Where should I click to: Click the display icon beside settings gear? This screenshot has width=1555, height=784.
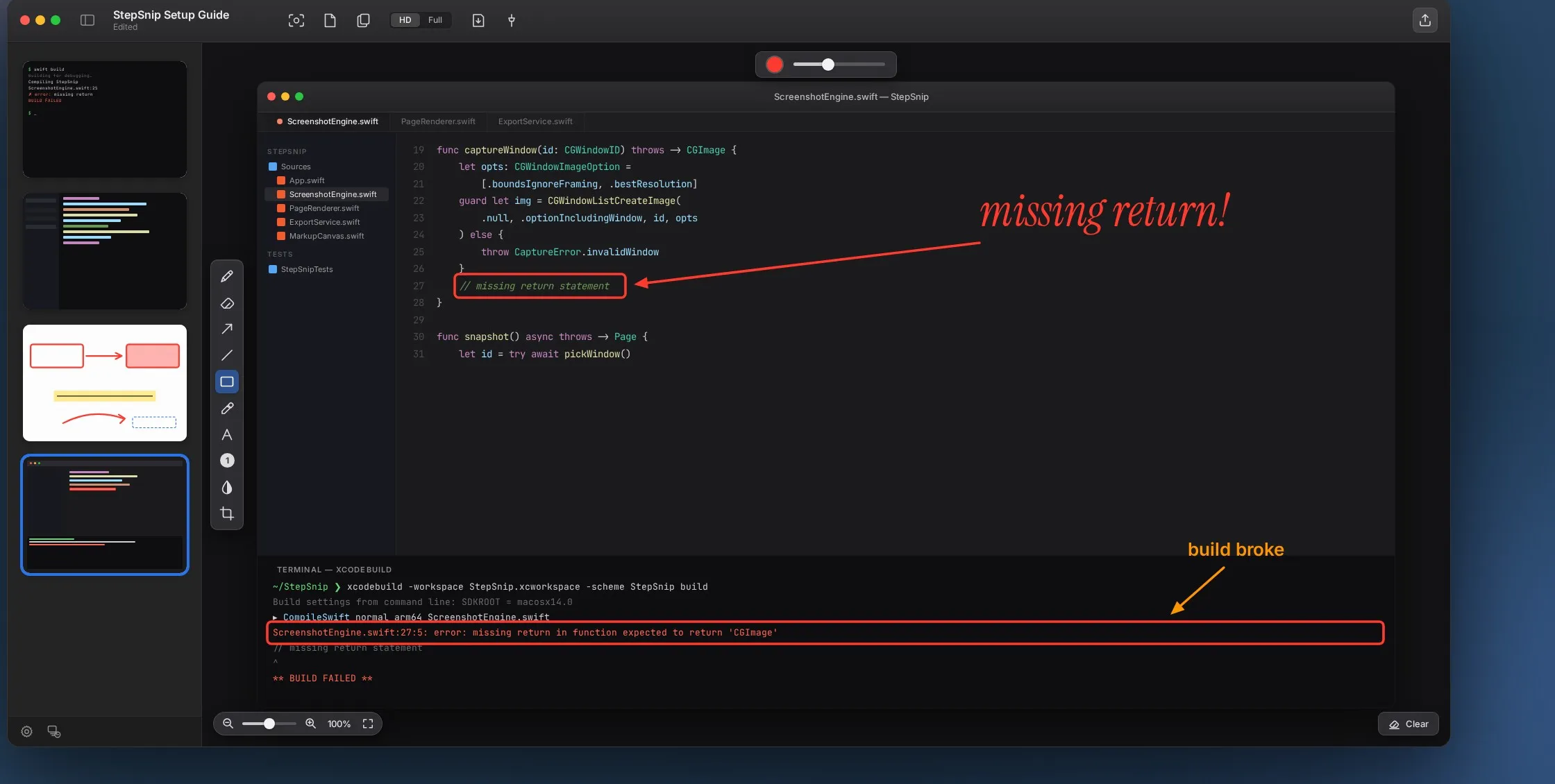54,731
